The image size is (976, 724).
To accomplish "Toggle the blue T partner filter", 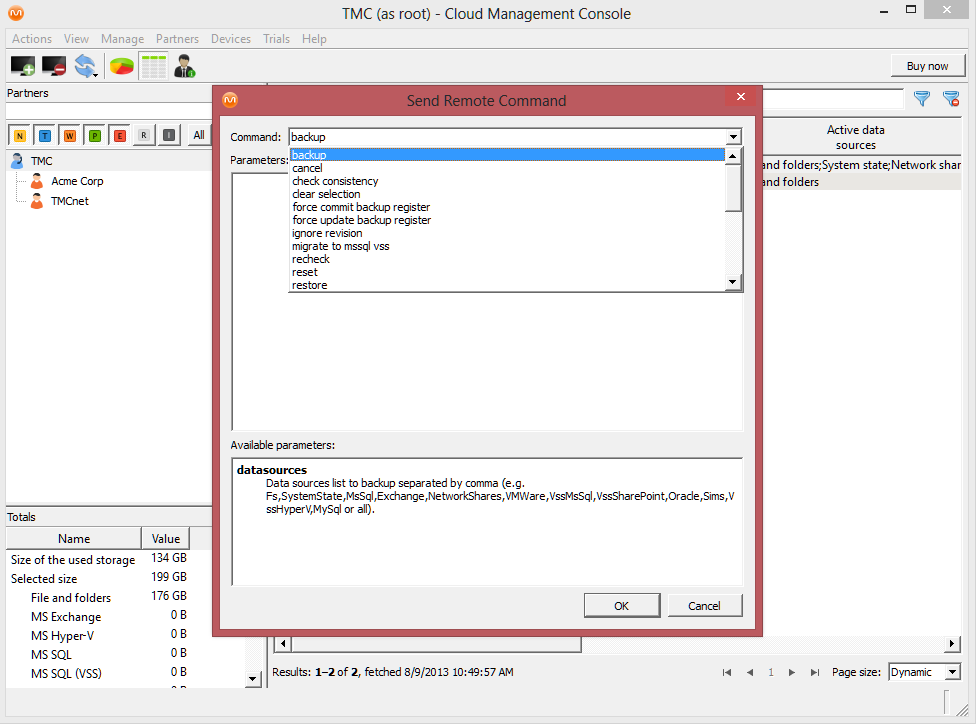I will (45, 135).
